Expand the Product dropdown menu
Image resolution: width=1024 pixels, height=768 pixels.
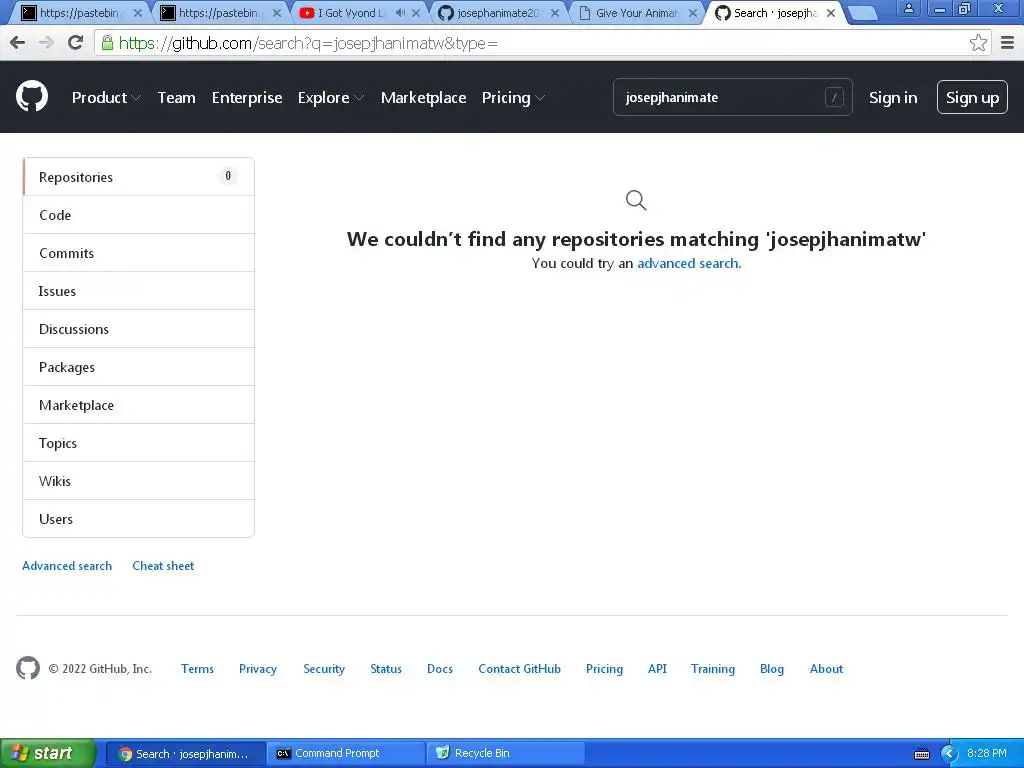click(106, 97)
